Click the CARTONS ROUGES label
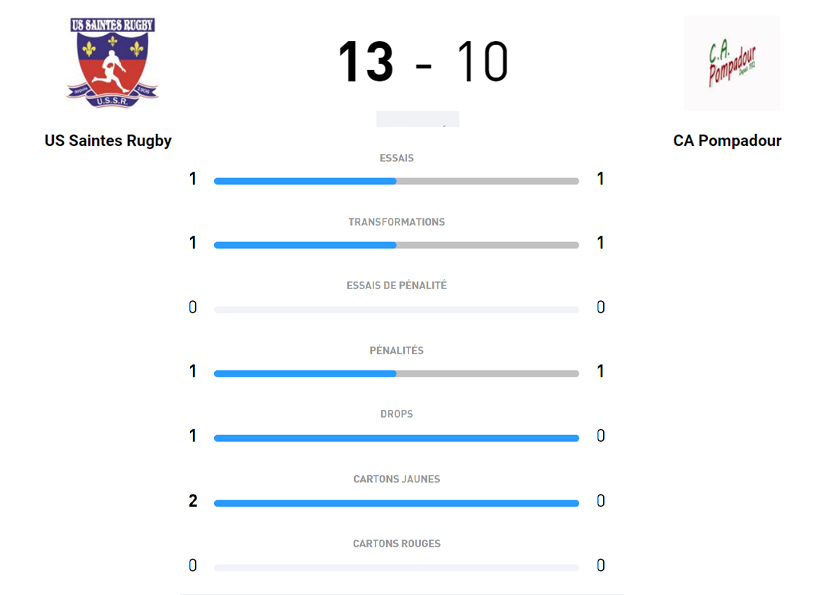The height and width of the screenshot is (595, 822). pyautogui.click(x=396, y=544)
